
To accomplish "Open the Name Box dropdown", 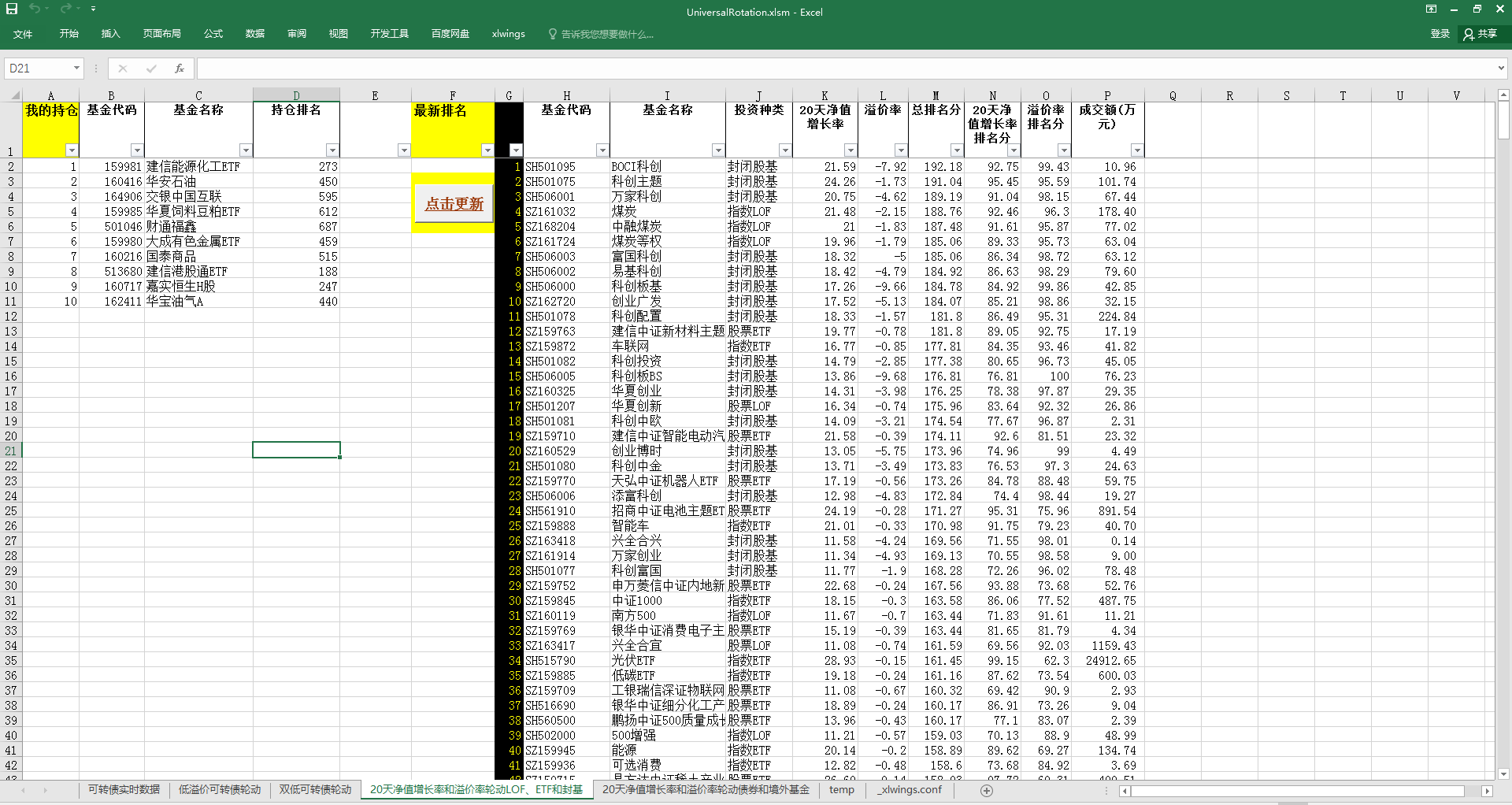I will [x=76, y=69].
